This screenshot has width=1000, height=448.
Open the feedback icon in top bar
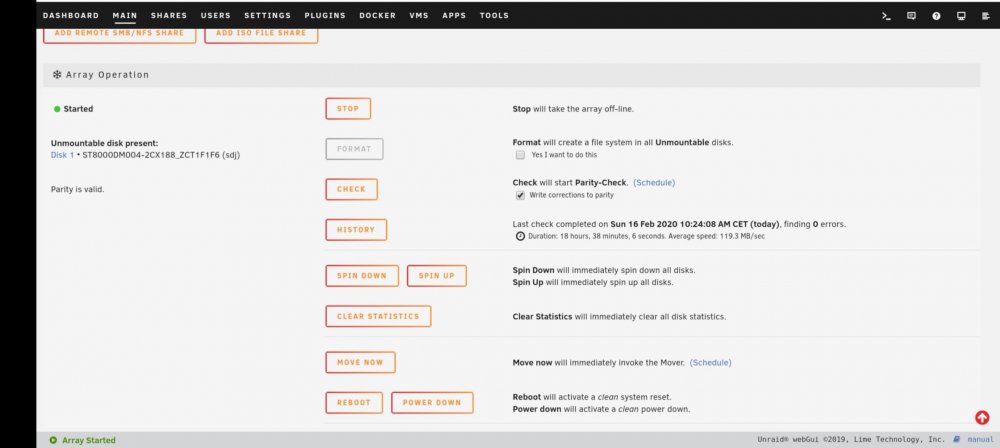(x=911, y=16)
